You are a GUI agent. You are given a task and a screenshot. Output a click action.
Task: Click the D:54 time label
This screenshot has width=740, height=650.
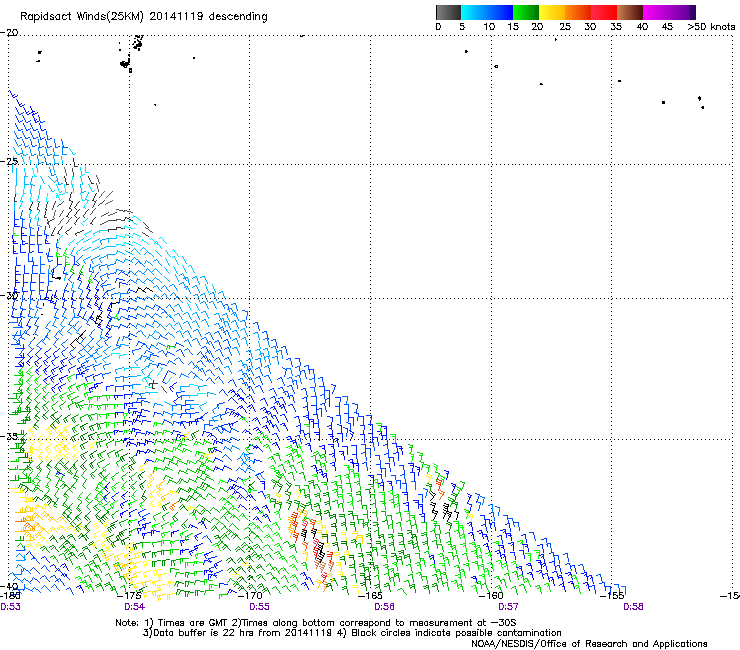pos(135,607)
